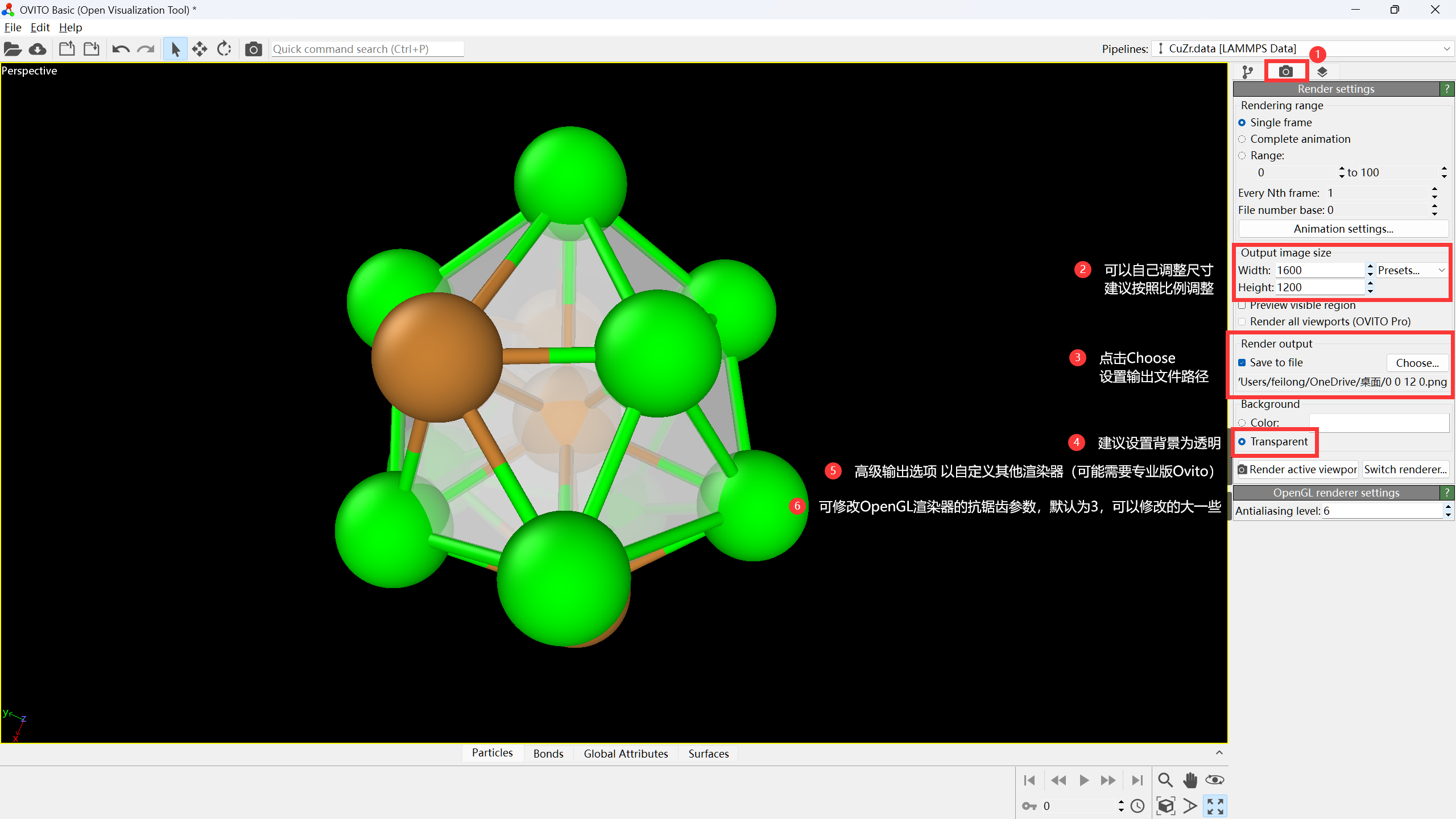This screenshot has height=819, width=1456.
Task: Click the Switch renderer... button
Action: coord(1405,469)
